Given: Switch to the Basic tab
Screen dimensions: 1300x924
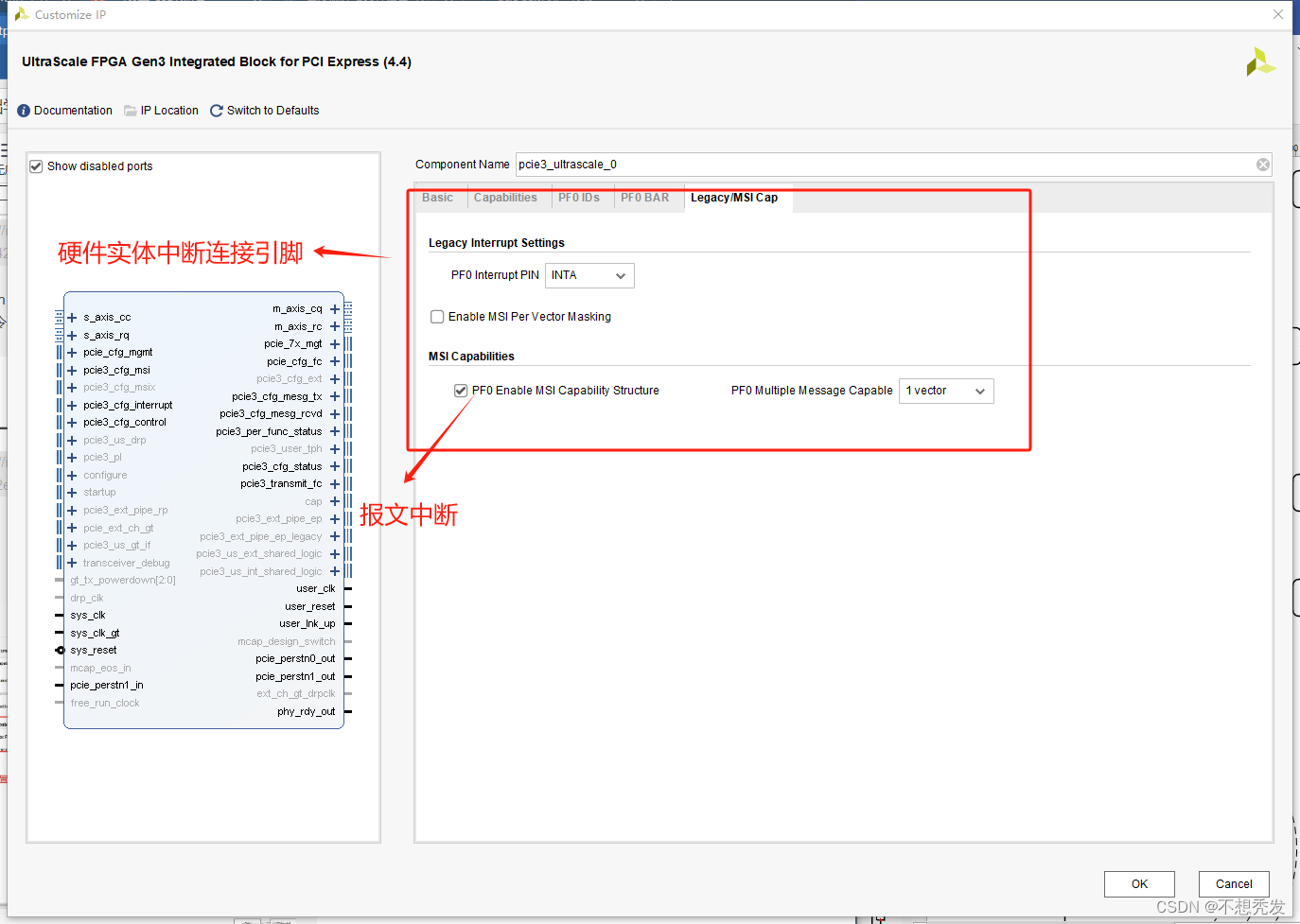Looking at the screenshot, I should [437, 198].
